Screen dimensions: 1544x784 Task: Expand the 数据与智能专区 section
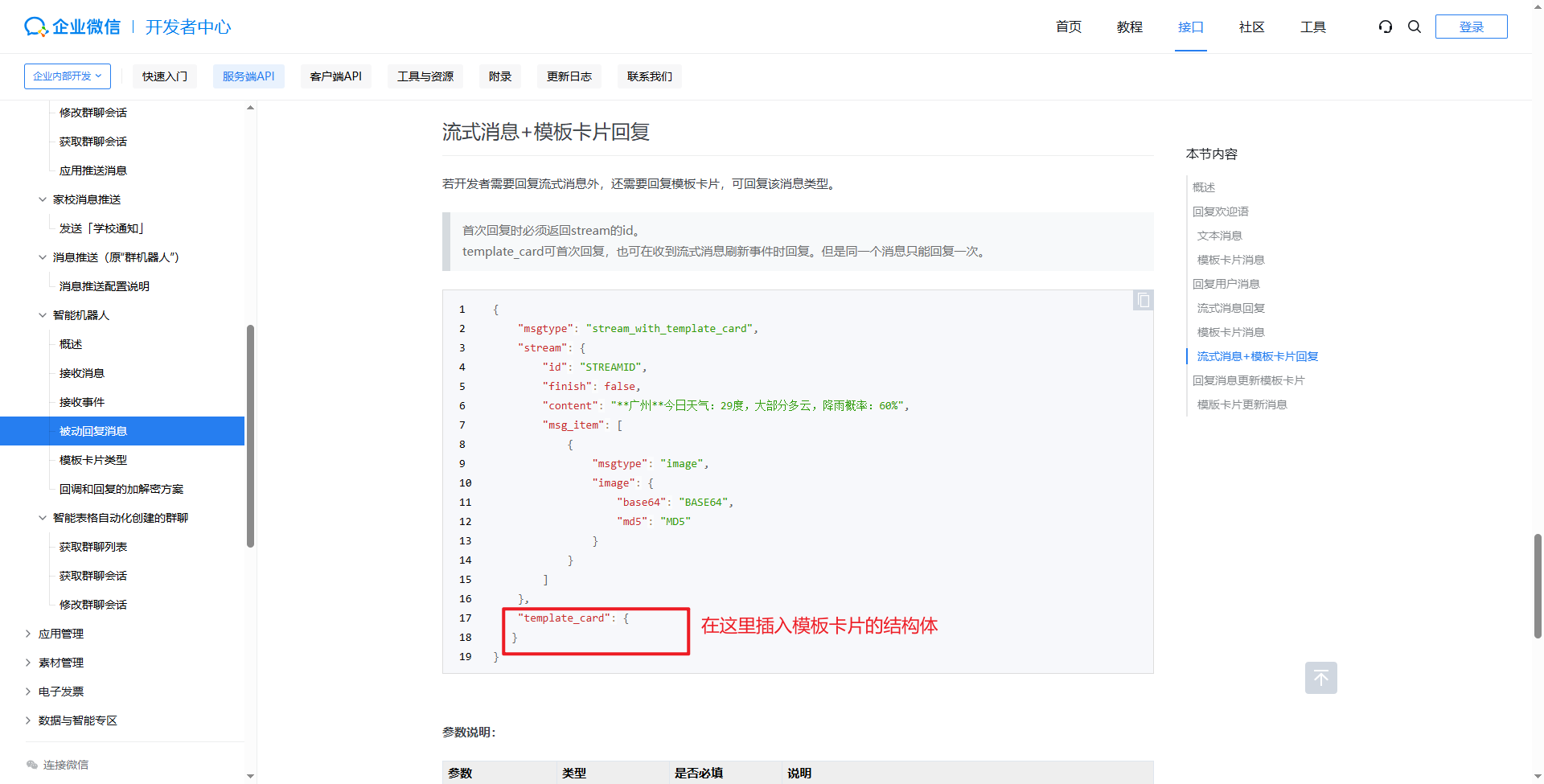click(28, 720)
